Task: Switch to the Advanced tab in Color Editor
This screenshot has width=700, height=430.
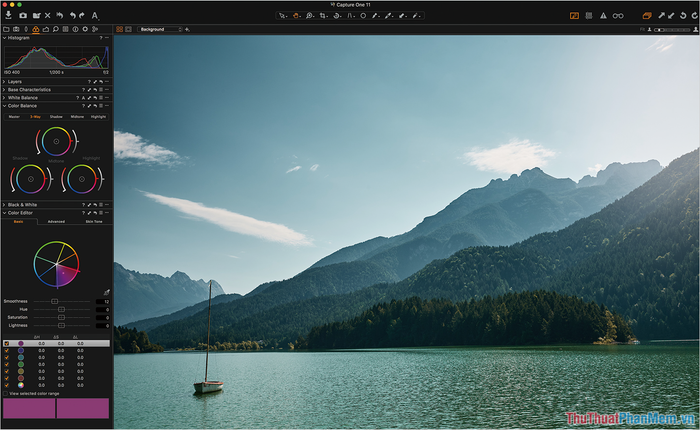Action: (x=56, y=221)
